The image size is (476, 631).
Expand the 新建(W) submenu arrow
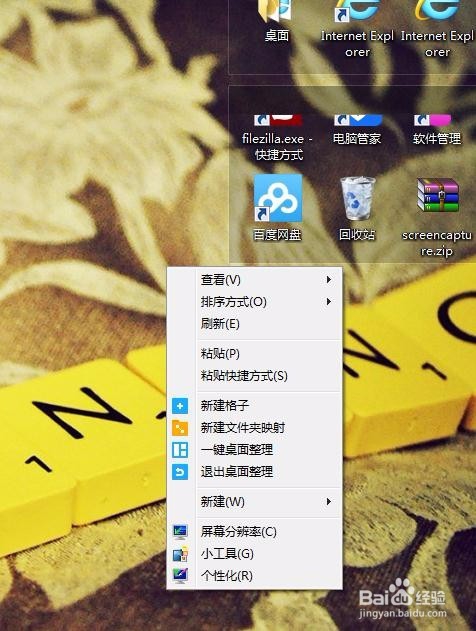[x=329, y=501]
